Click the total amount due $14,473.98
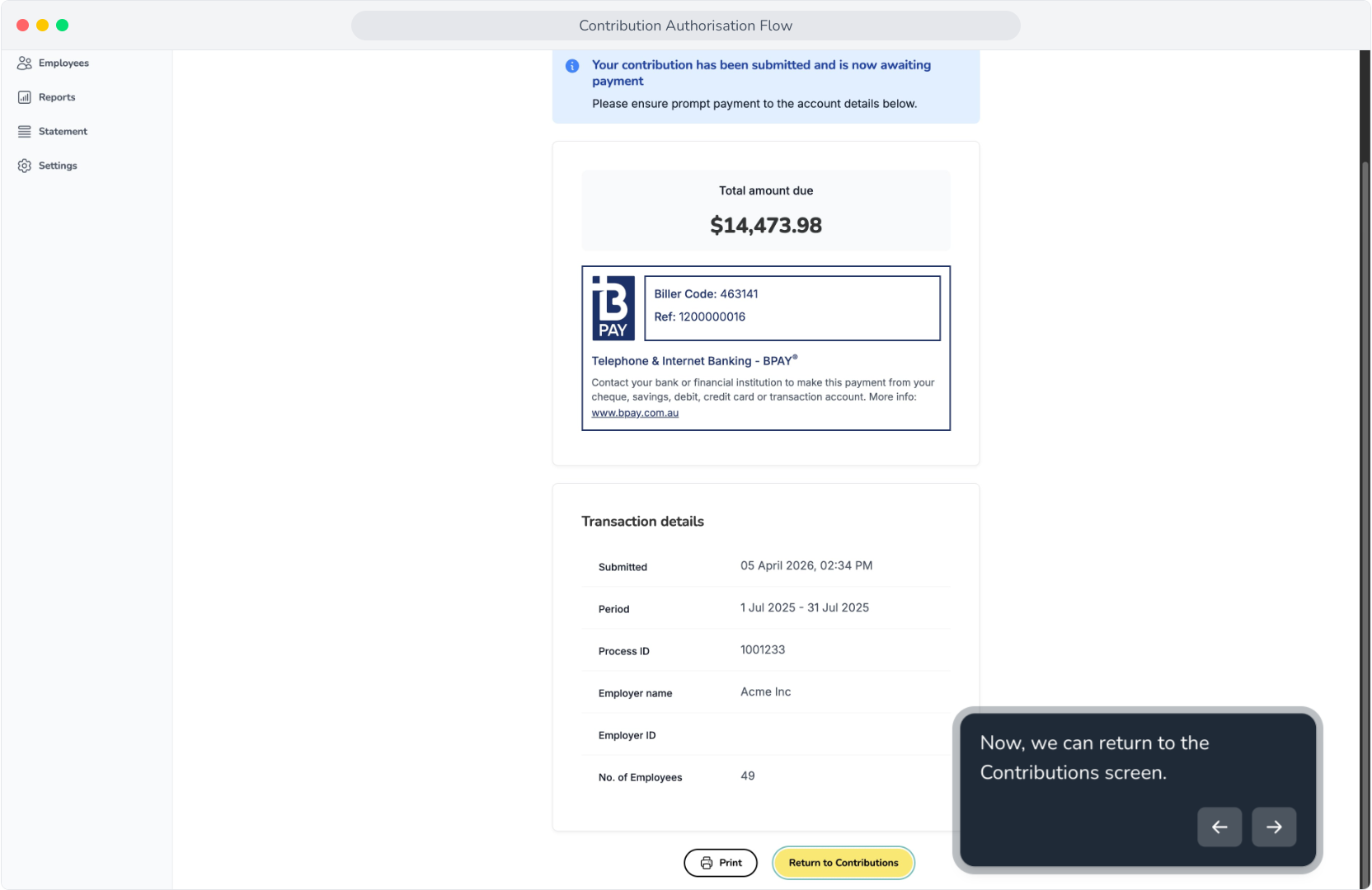1372x890 pixels. pos(766,225)
